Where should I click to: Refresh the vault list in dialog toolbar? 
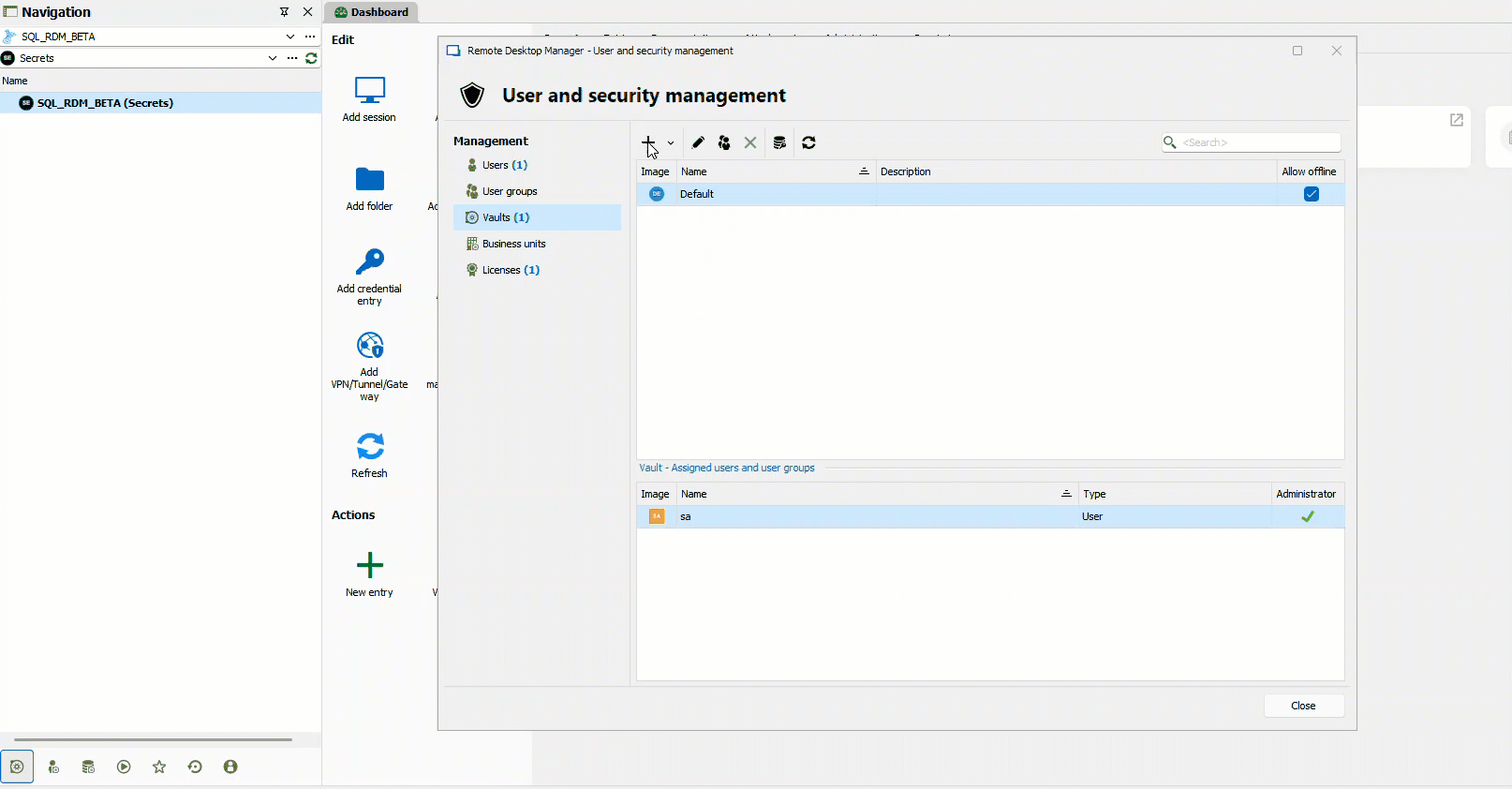point(808,142)
